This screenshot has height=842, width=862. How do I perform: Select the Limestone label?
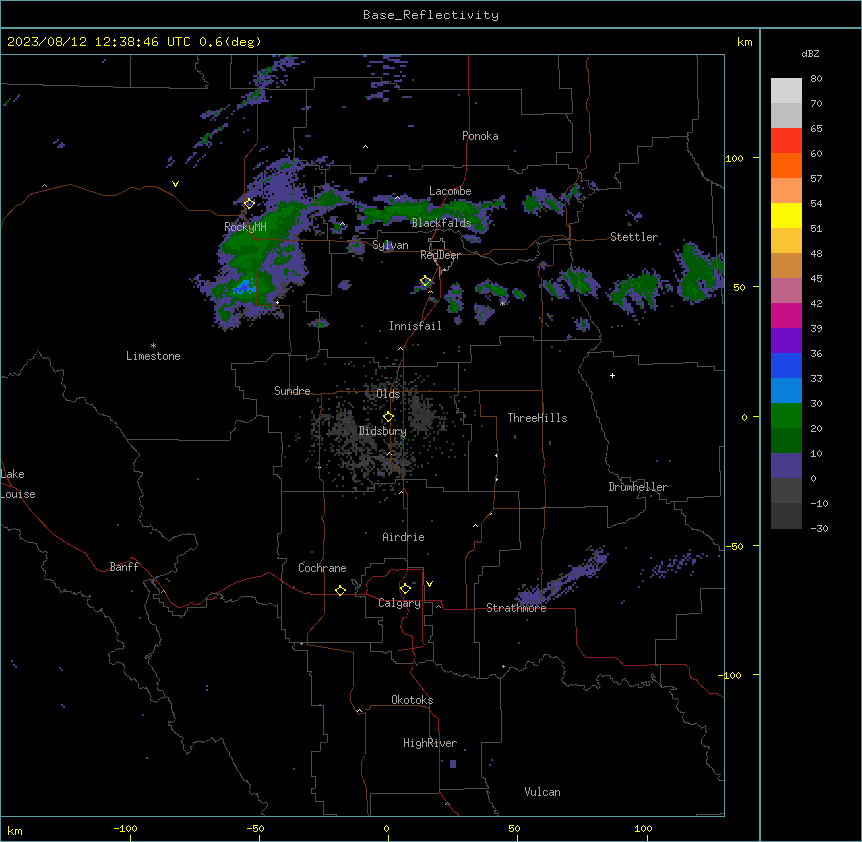[153, 356]
